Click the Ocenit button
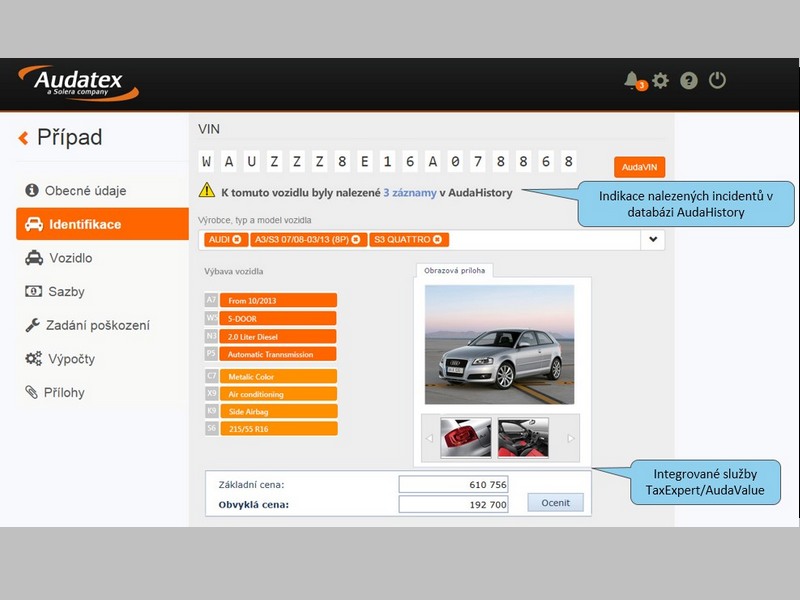Viewport: 800px width, 600px height. pos(556,503)
